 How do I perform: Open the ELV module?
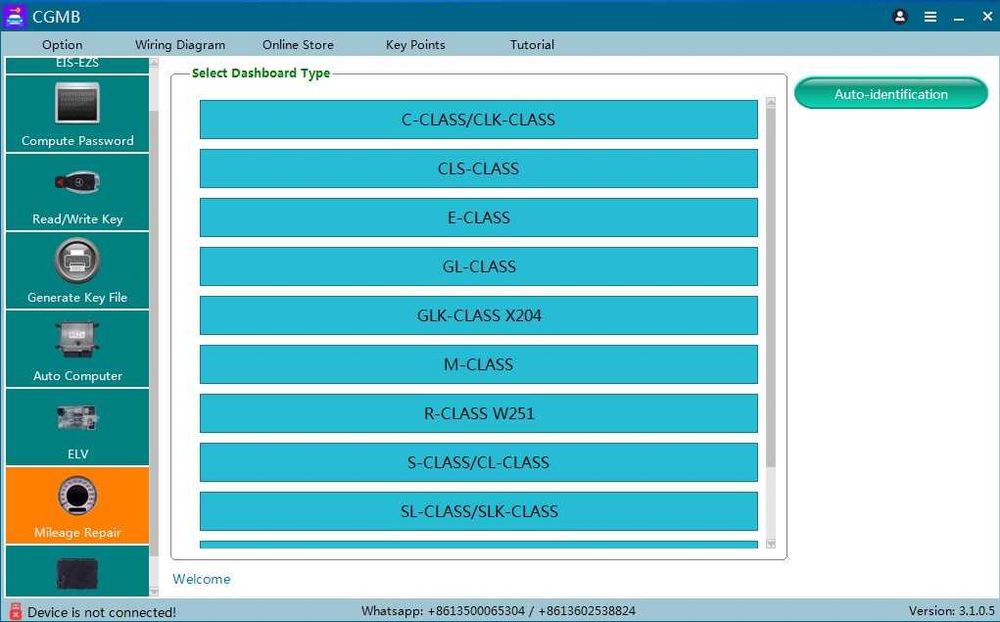(77, 427)
